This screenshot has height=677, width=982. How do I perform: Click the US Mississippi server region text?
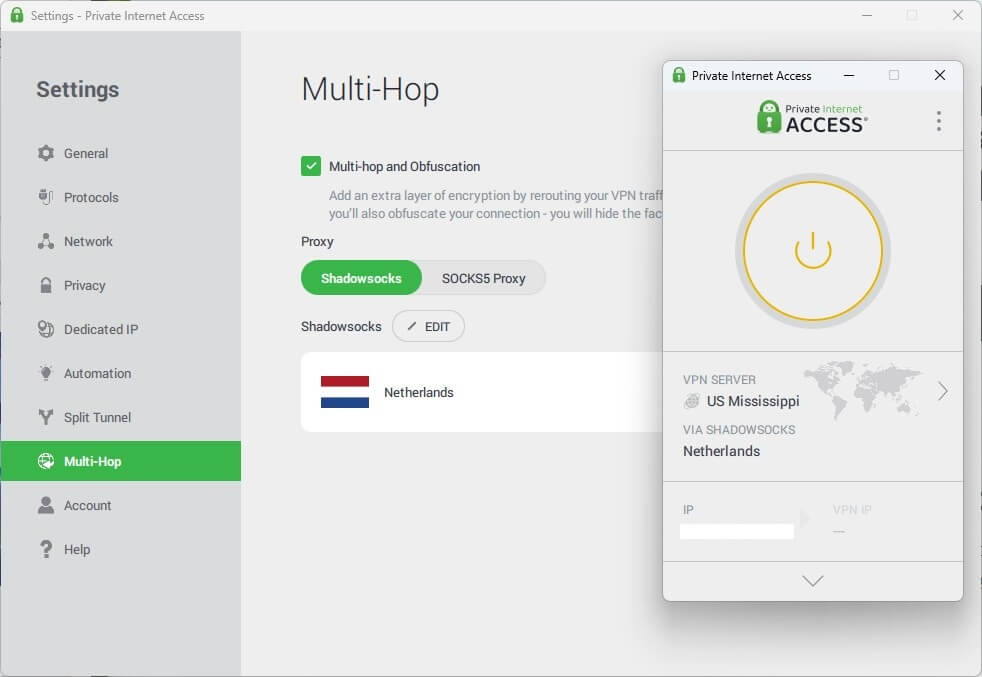point(755,401)
